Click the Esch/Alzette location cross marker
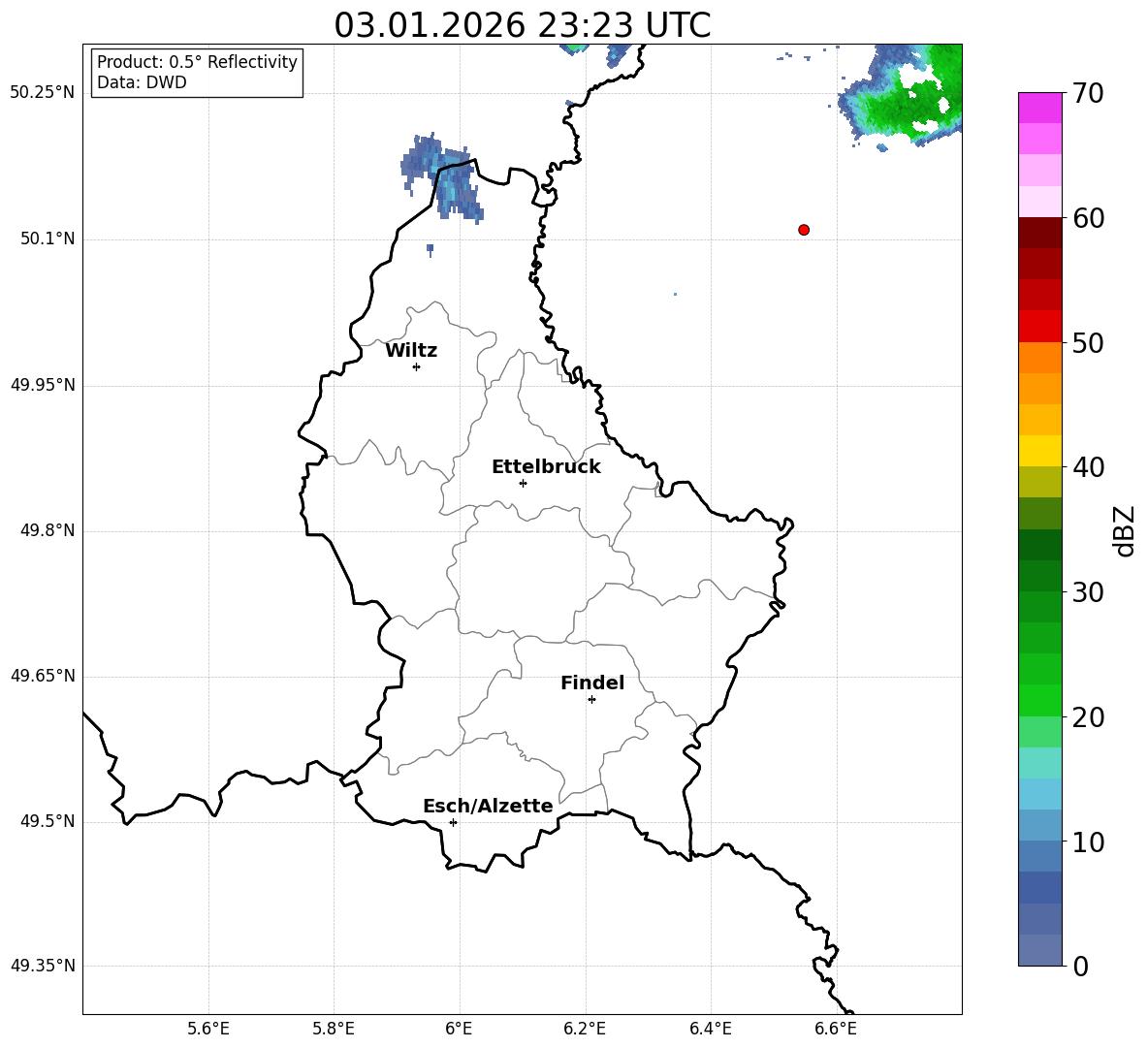This screenshot has height=1048, width=1148. coord(453,822)
